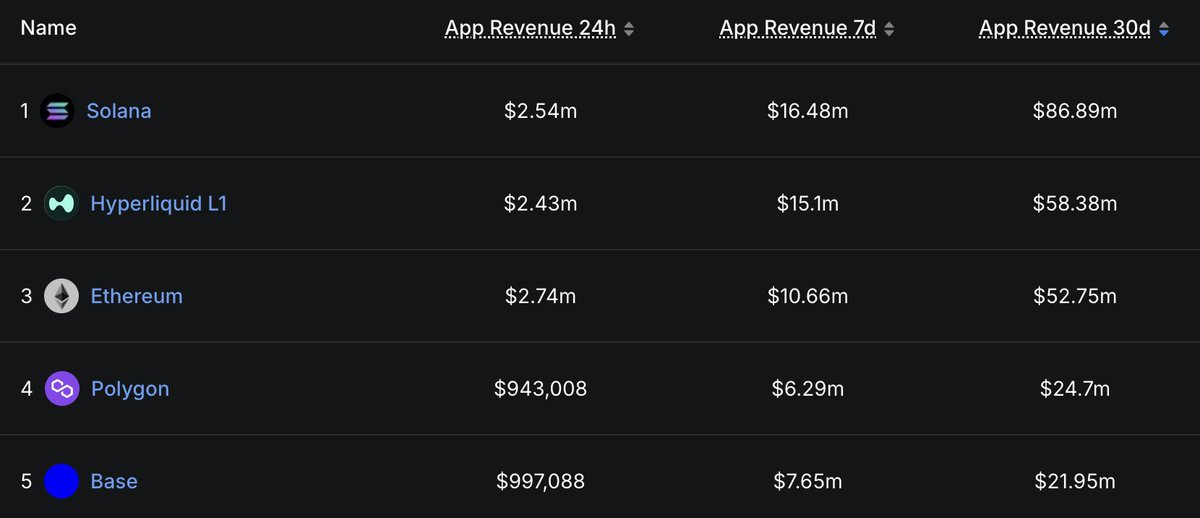Open the Base chain link

(114, 482)
